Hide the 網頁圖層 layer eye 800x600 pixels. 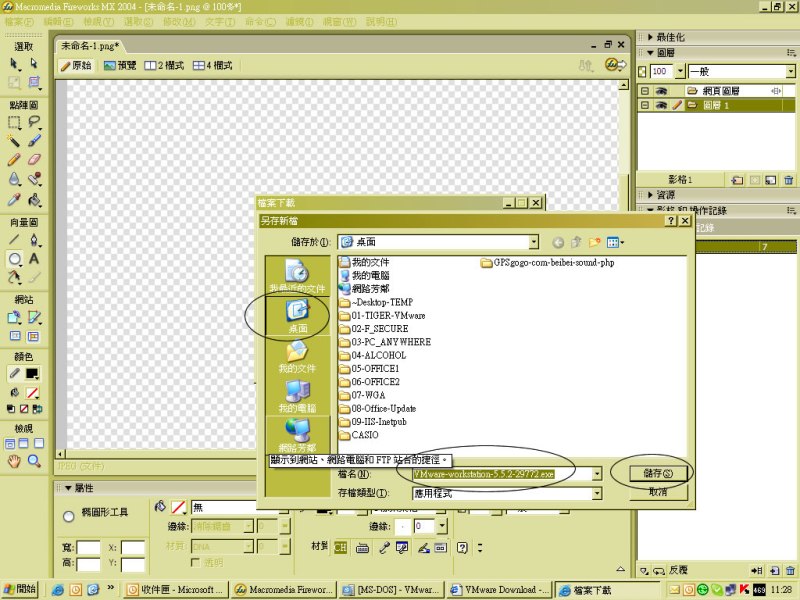pos(661,91)
